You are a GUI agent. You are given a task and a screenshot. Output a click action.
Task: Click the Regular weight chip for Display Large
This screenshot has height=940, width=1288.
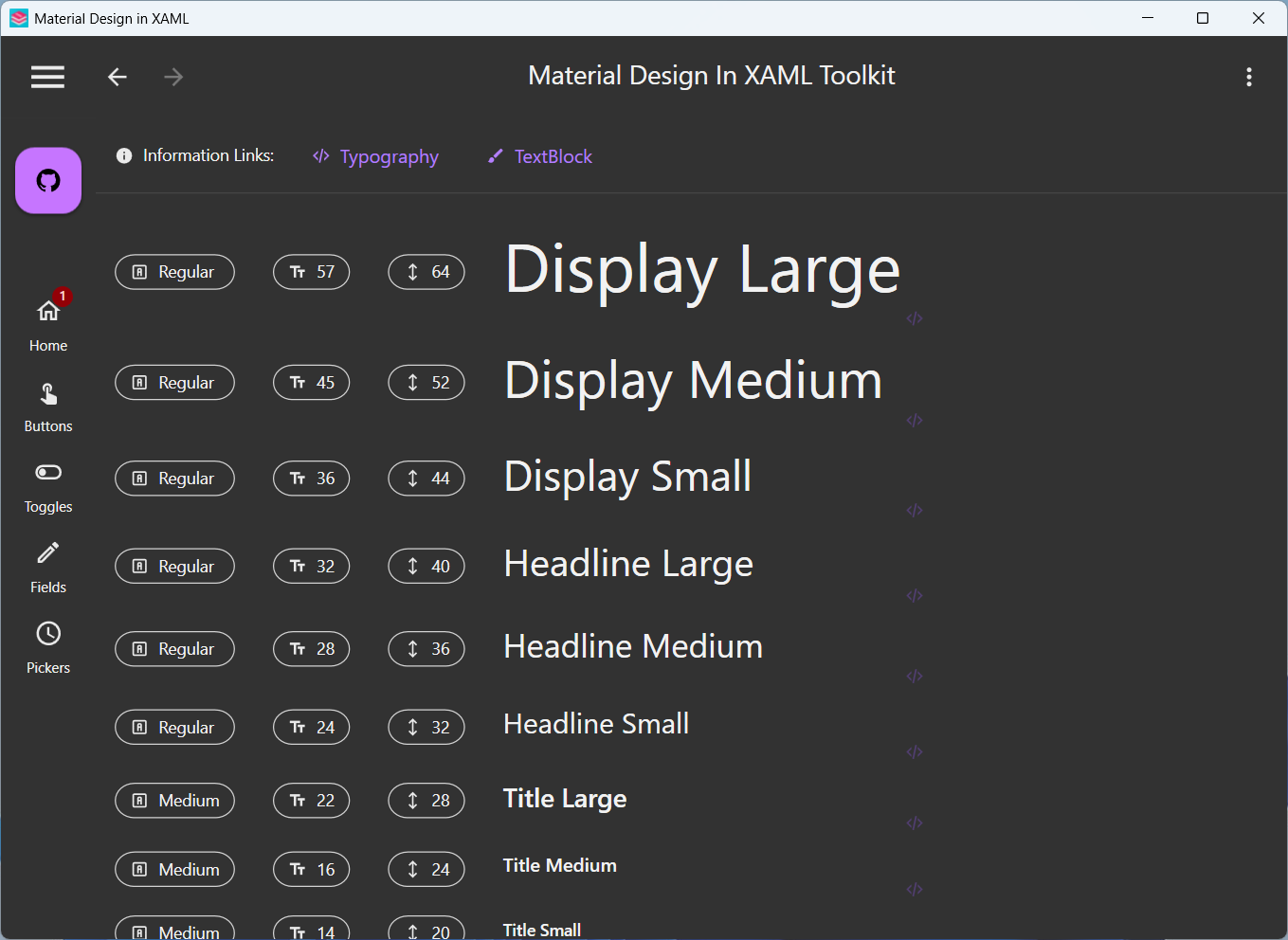tap(174, 272)
